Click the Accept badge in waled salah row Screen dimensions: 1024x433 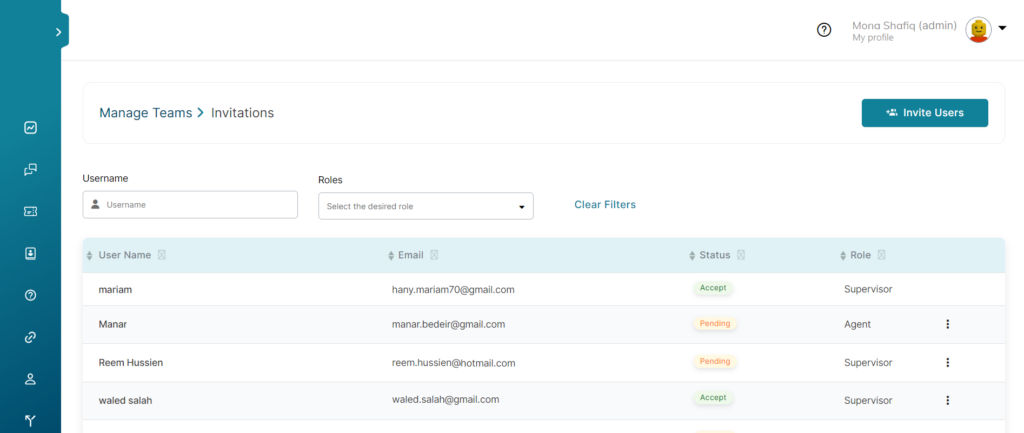click(x=713, y=397)
